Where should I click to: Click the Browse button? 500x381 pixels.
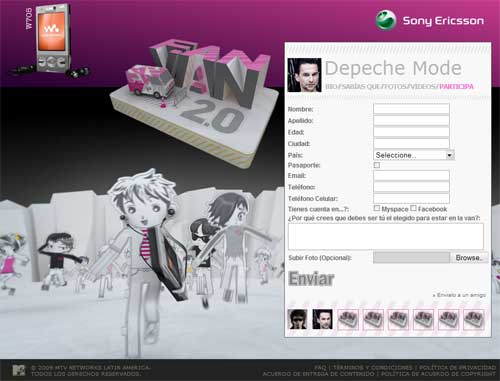click(x=469, y=258)
